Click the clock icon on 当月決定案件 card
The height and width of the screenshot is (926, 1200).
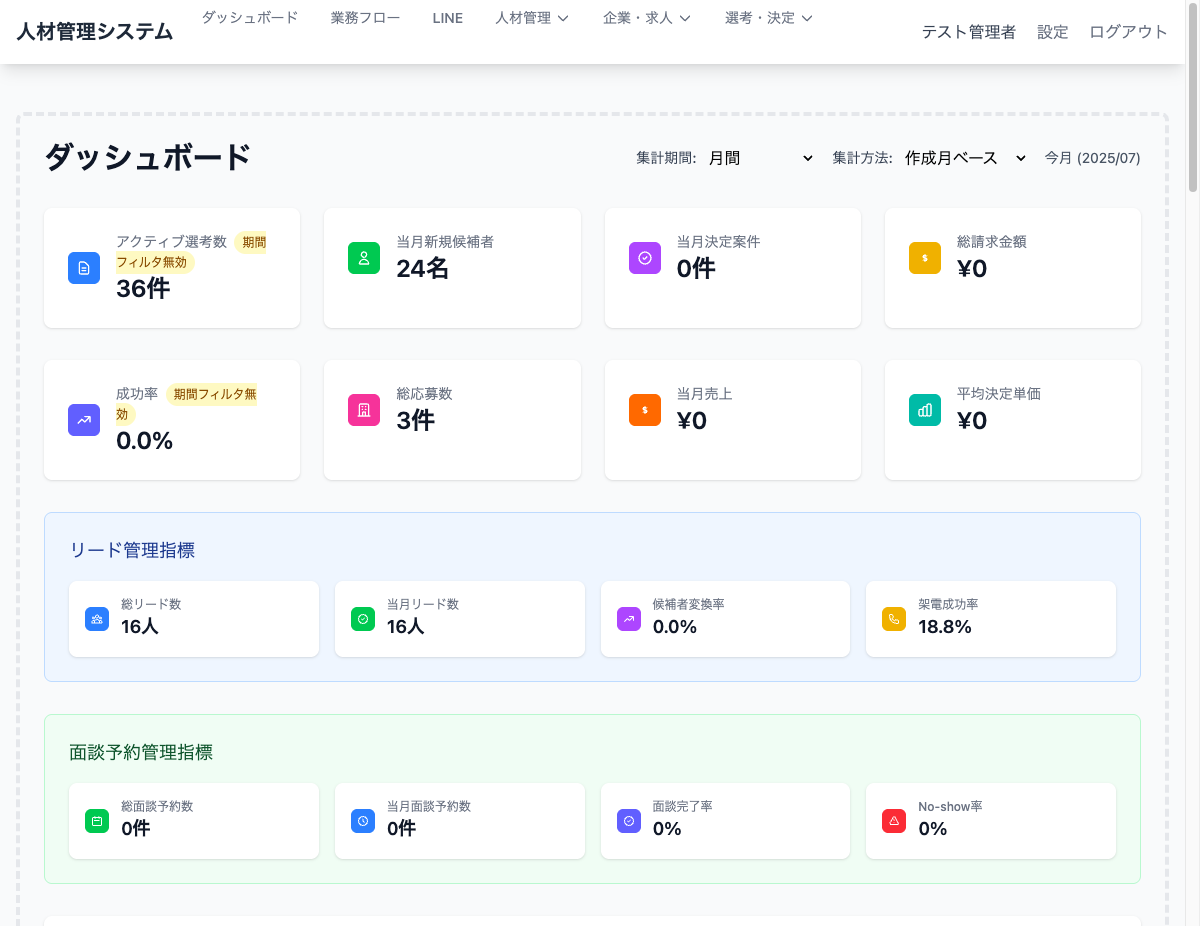(645, 258)
